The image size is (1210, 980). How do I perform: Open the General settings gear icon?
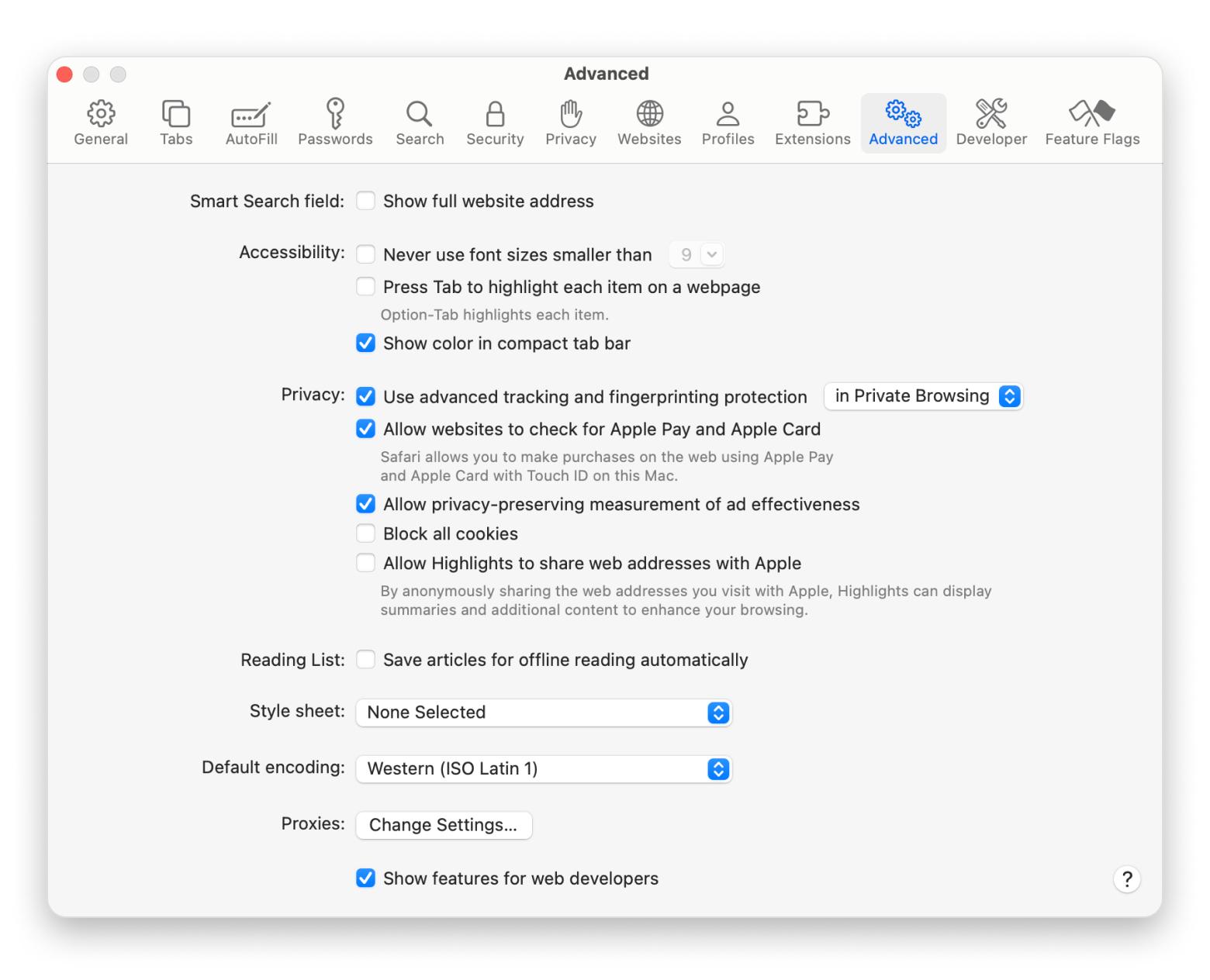coord(101,114)
